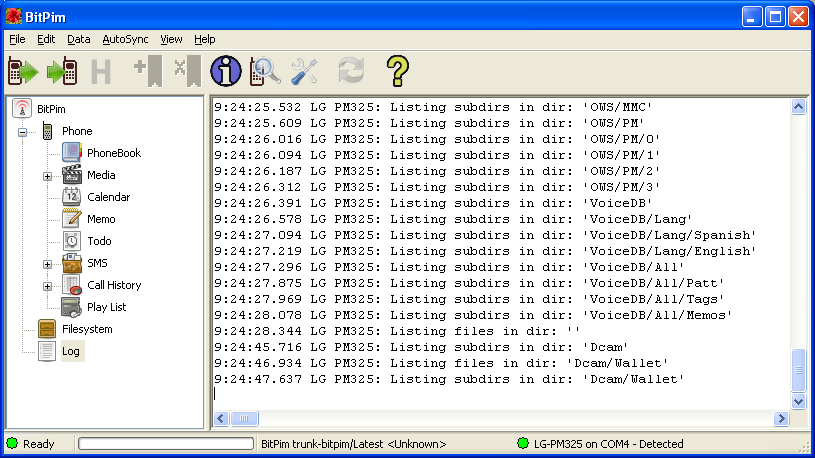Open the File menu

[17, 39]
